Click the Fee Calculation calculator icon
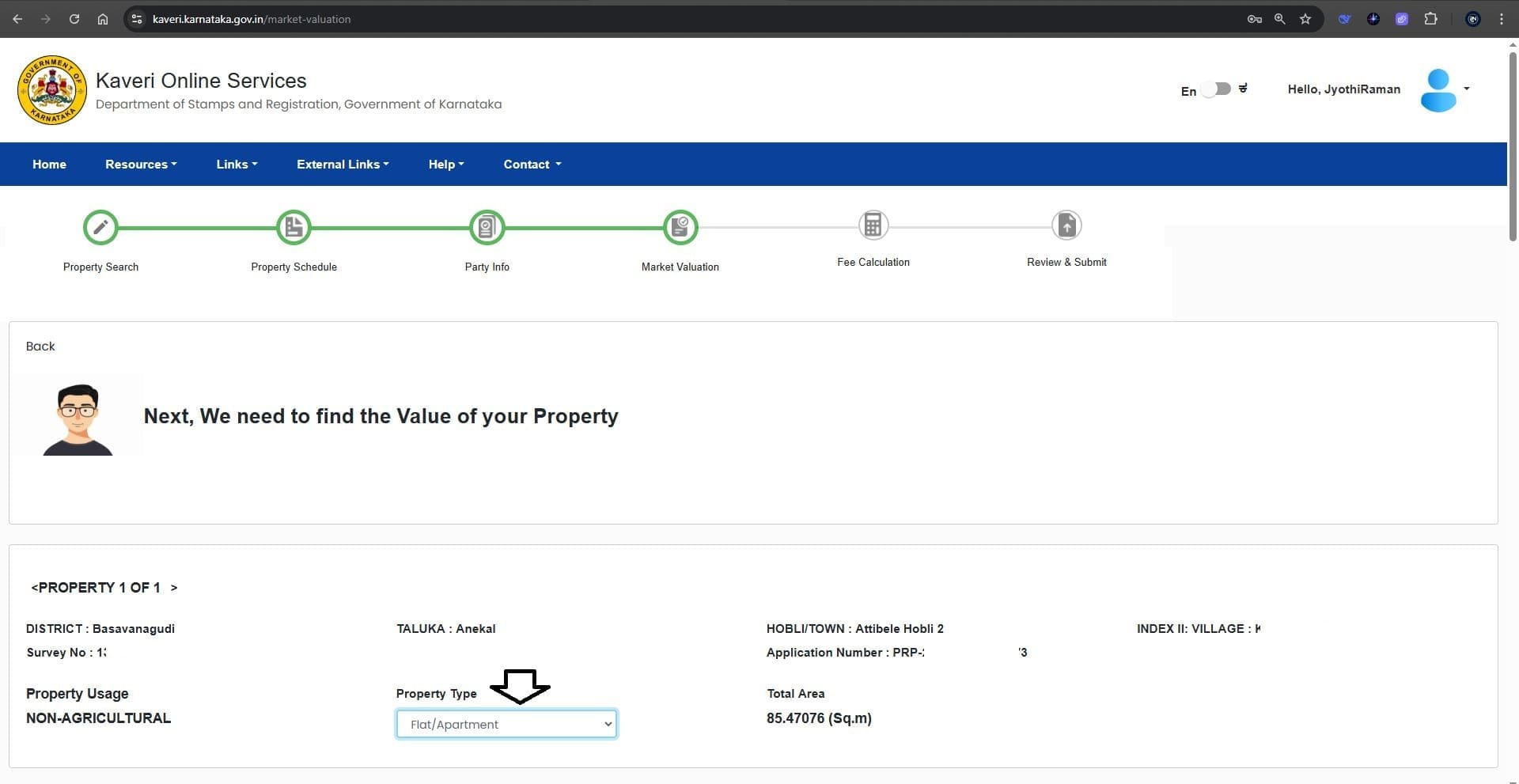This screenshot has width=1519, height=784. coord(873,225)
